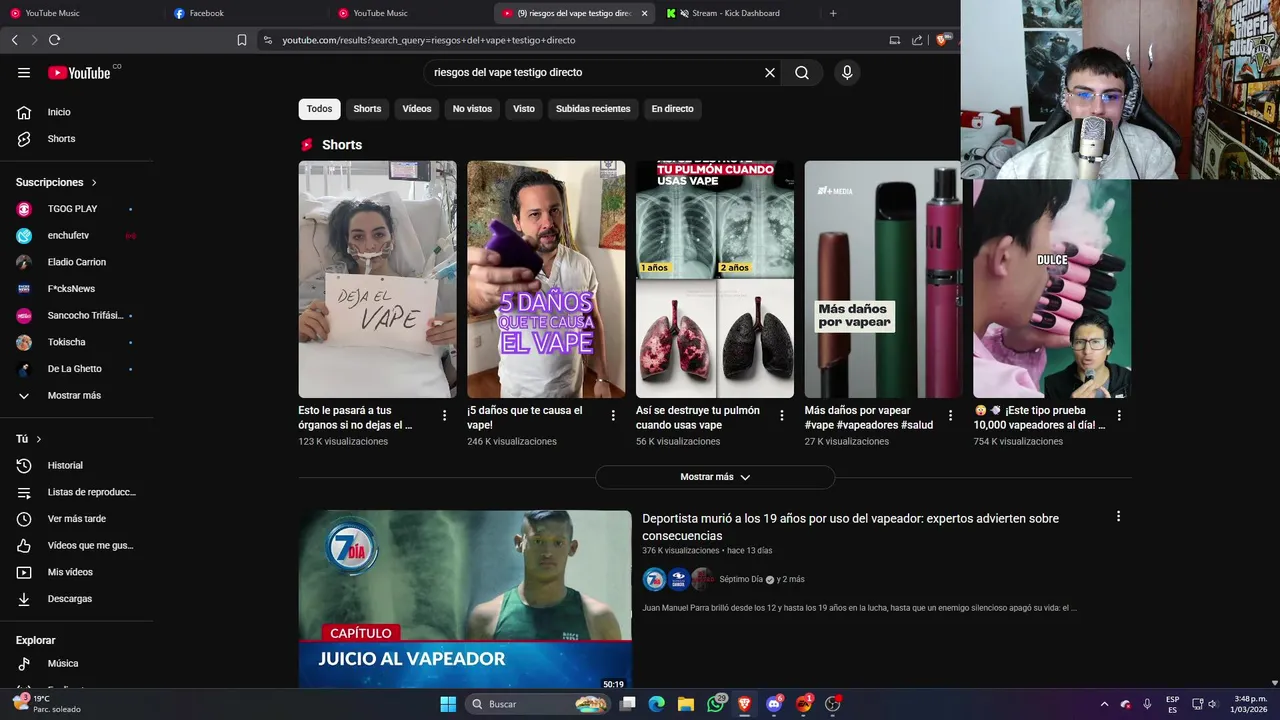Open options menu for '5 daños' short
The width and height of the screenshot is (1280, 720).
click(613, 415)
